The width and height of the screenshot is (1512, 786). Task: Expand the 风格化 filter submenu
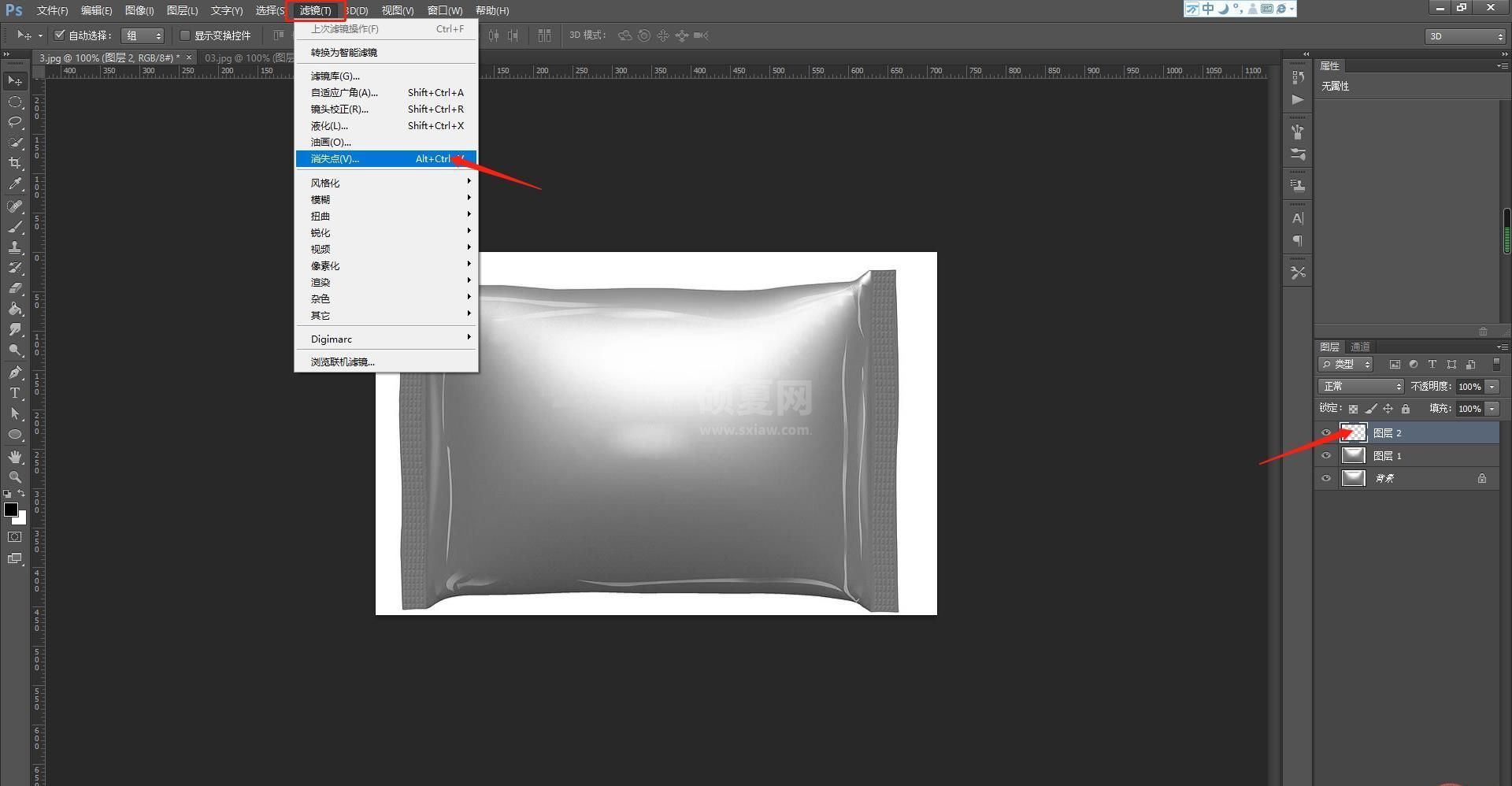point(386,183)
